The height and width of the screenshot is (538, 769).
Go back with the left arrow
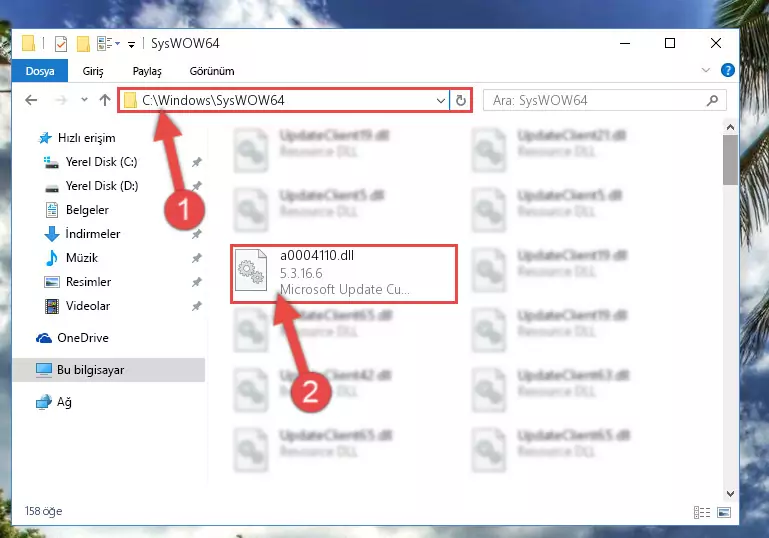(31, 100)
